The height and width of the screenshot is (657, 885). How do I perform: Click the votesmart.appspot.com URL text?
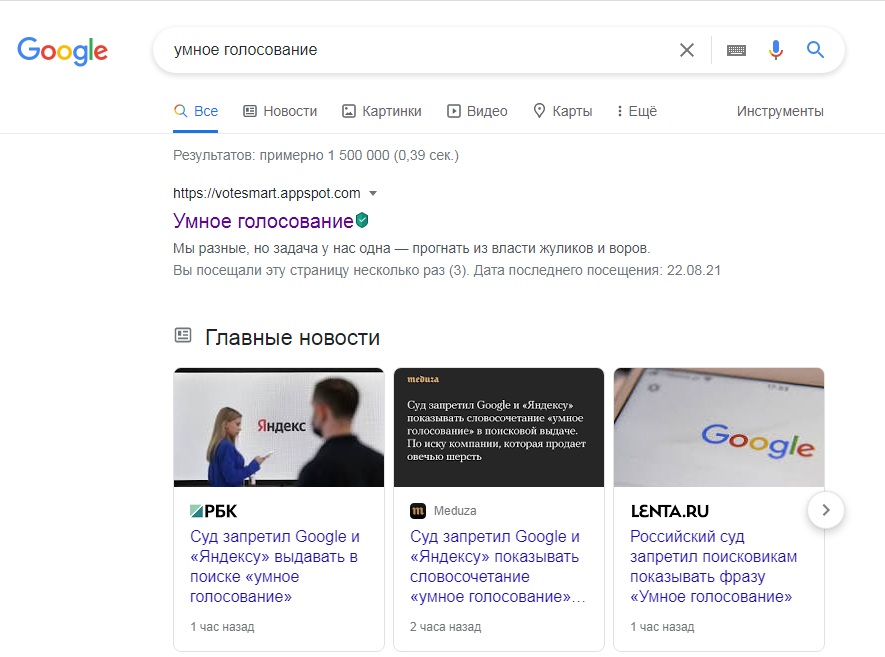(266, 193)
